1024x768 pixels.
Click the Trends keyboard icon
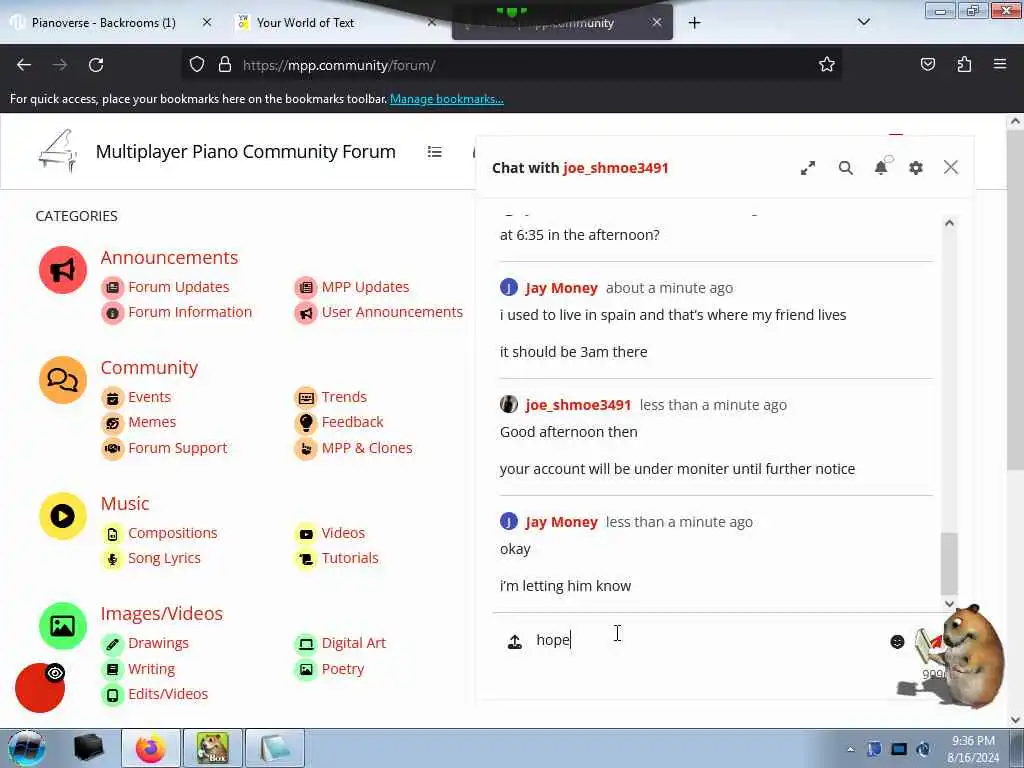coord(306,397)
